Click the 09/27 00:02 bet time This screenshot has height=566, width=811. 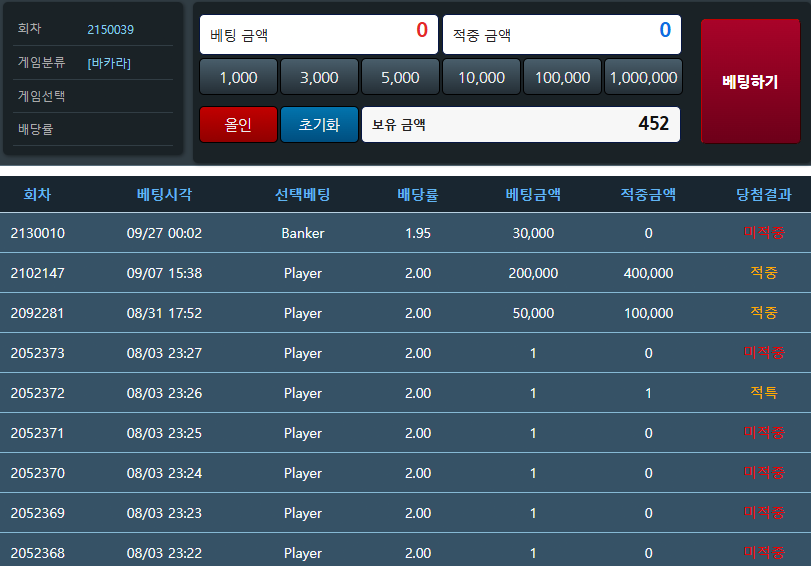click(164, 233)
